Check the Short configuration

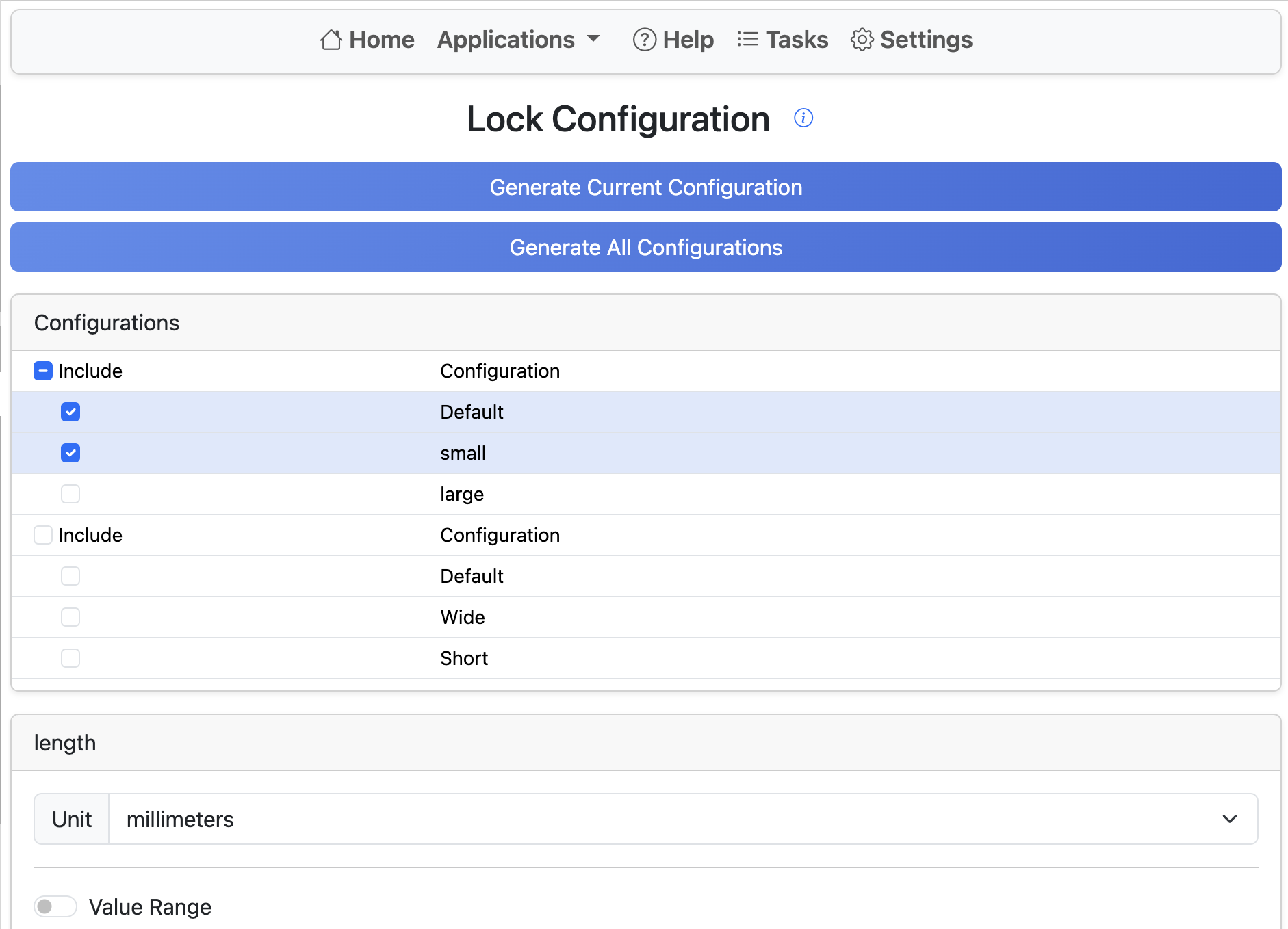[x=70, y=658]
